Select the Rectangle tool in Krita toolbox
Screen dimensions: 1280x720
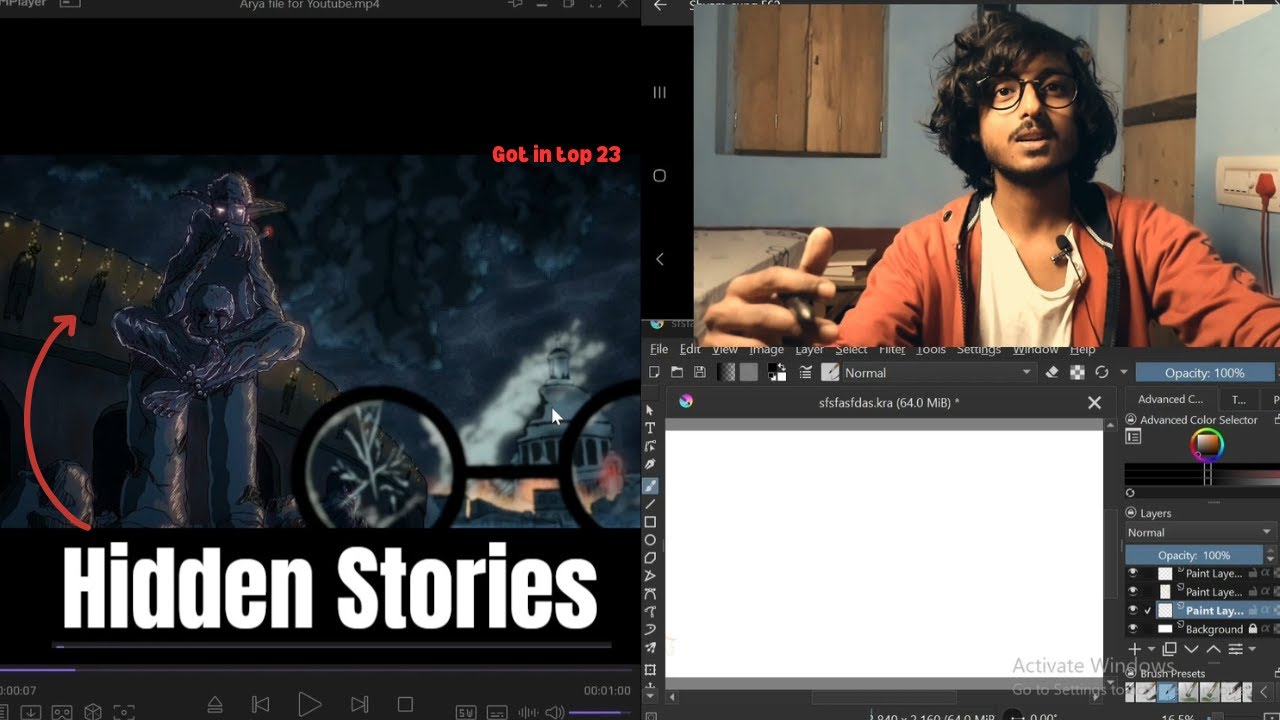click(x=650, y=522)
